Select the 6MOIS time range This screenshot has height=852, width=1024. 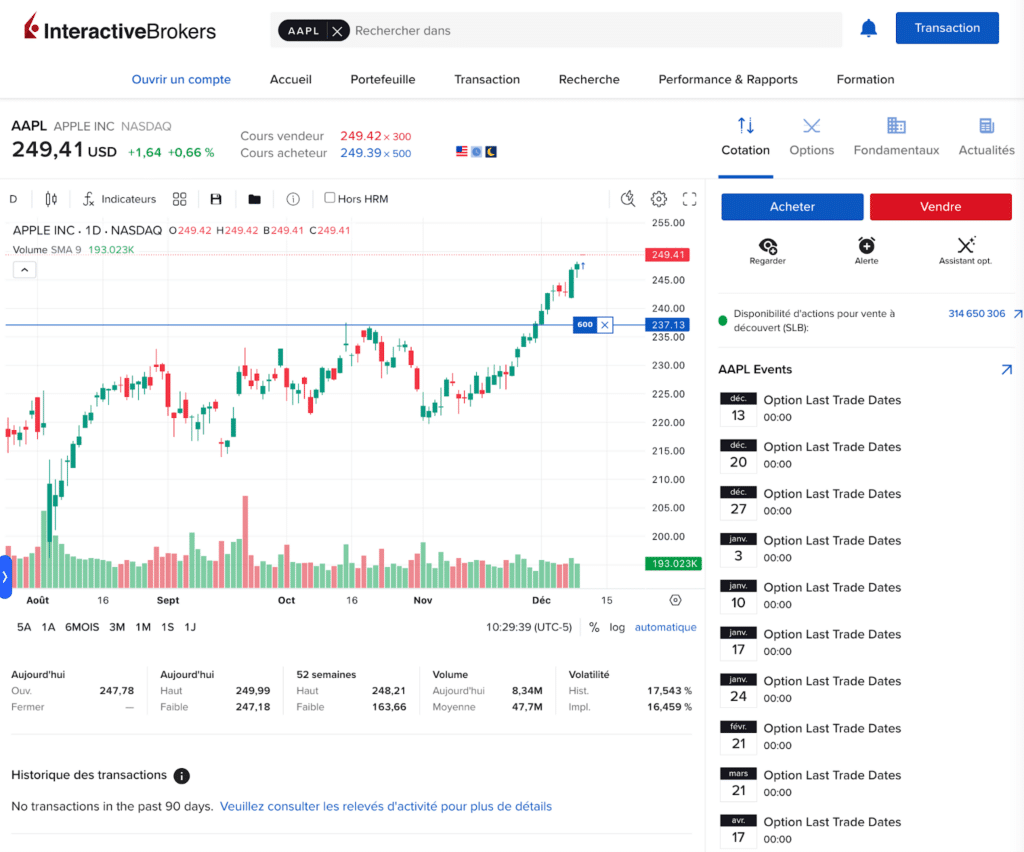[82, 627]
